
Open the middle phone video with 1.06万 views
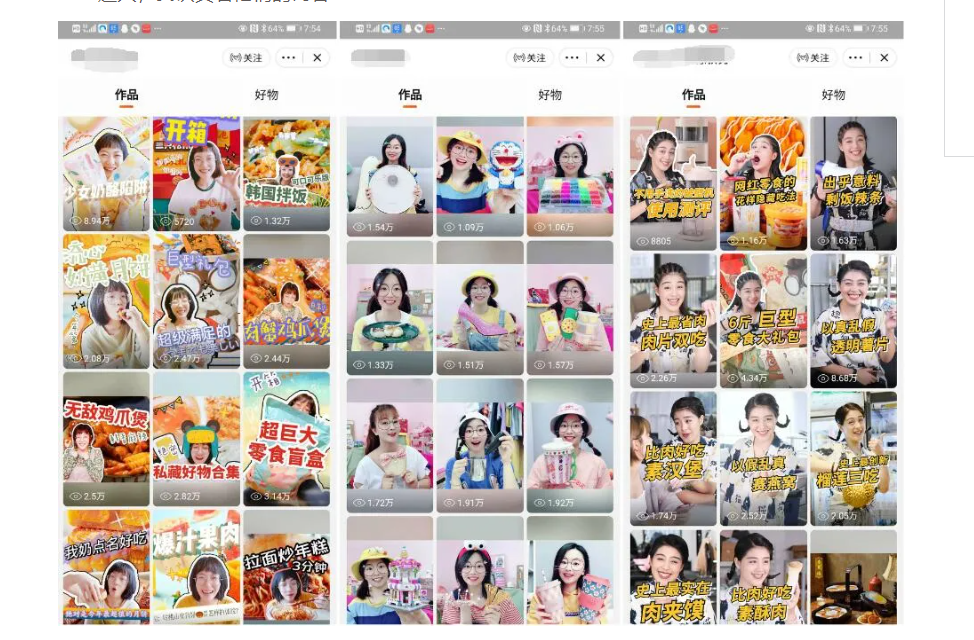coord(570,176)
